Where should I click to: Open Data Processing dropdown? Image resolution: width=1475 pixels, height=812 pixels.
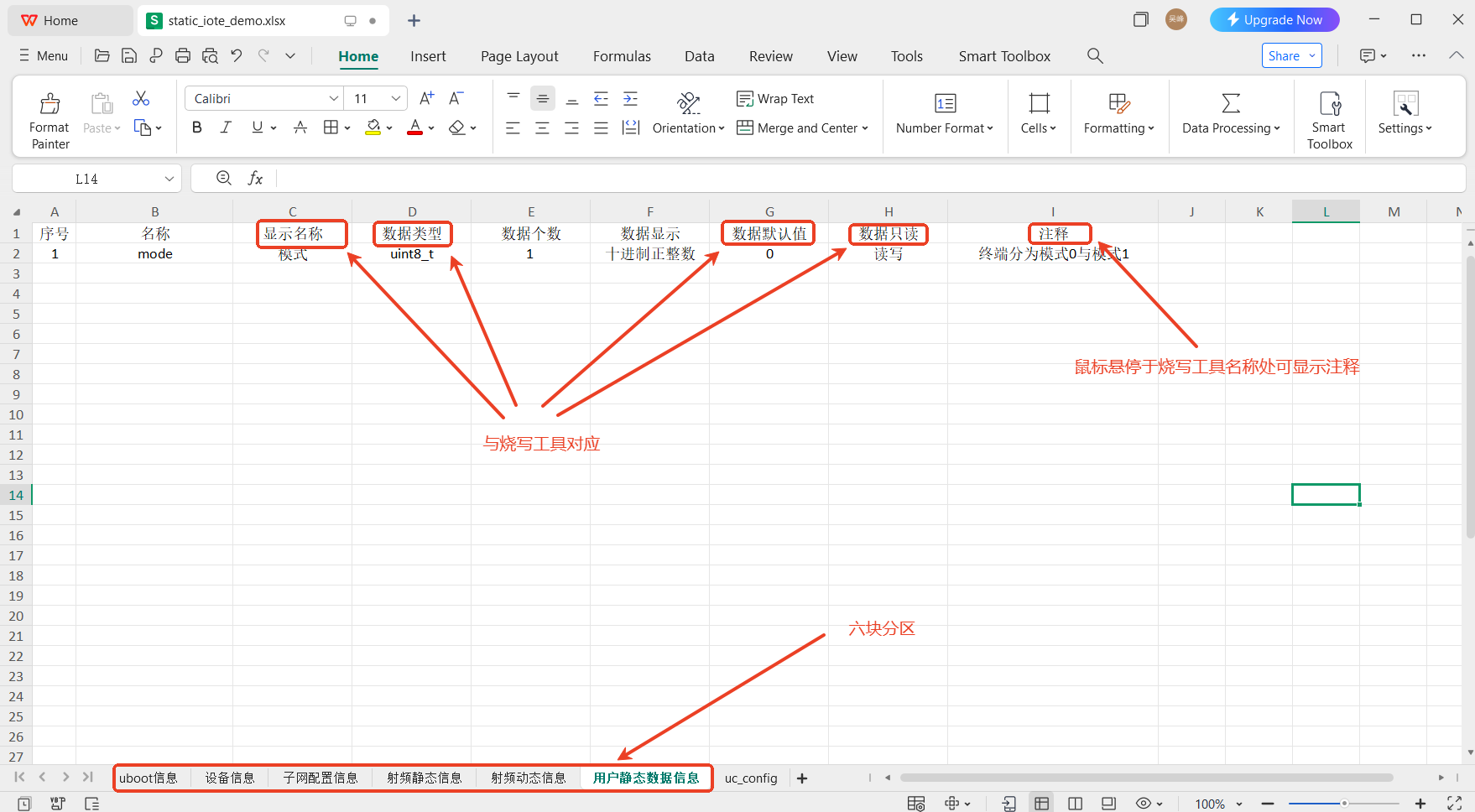(1232, 128)
